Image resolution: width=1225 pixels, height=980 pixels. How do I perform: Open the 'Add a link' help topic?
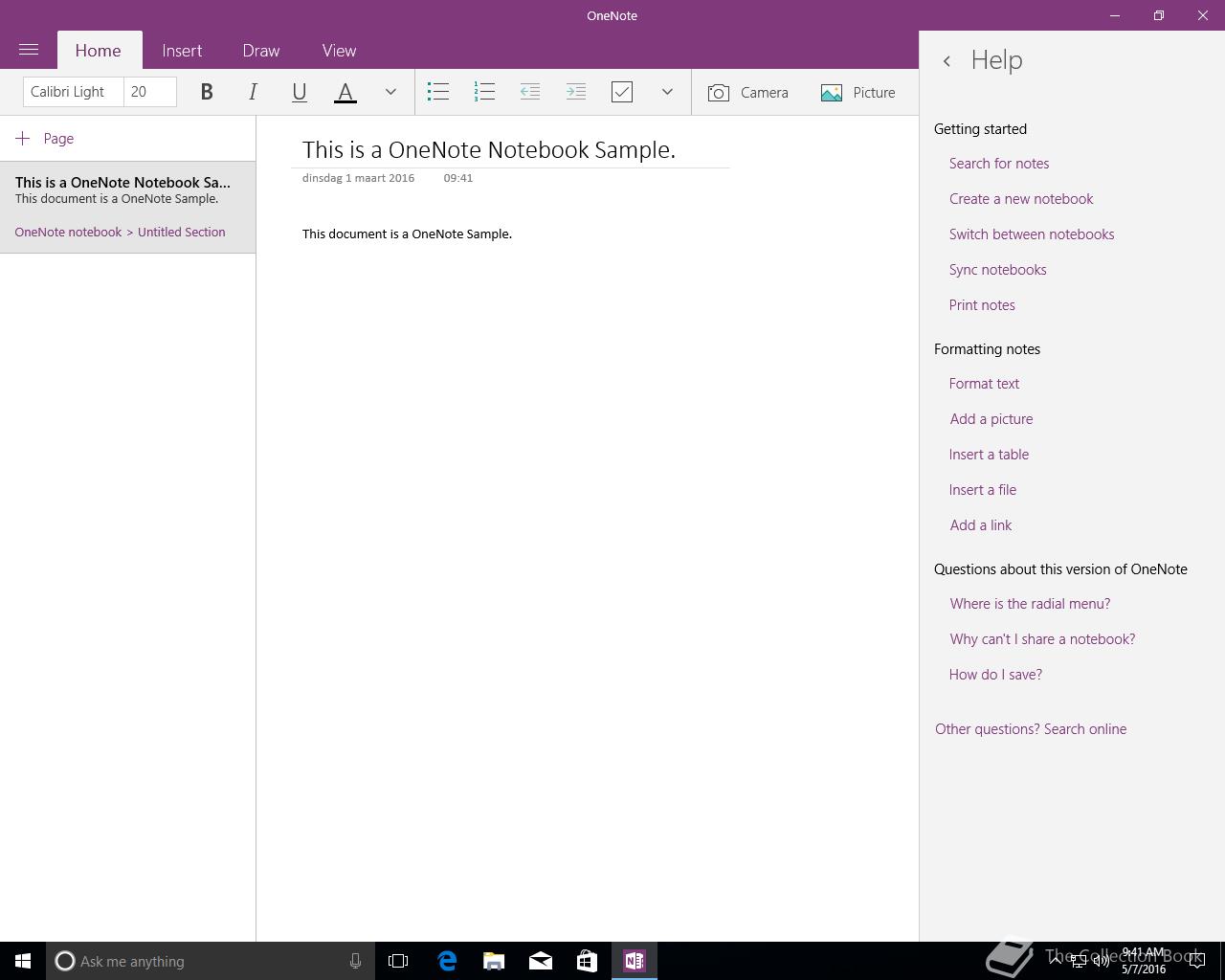(x=981, y=525)
